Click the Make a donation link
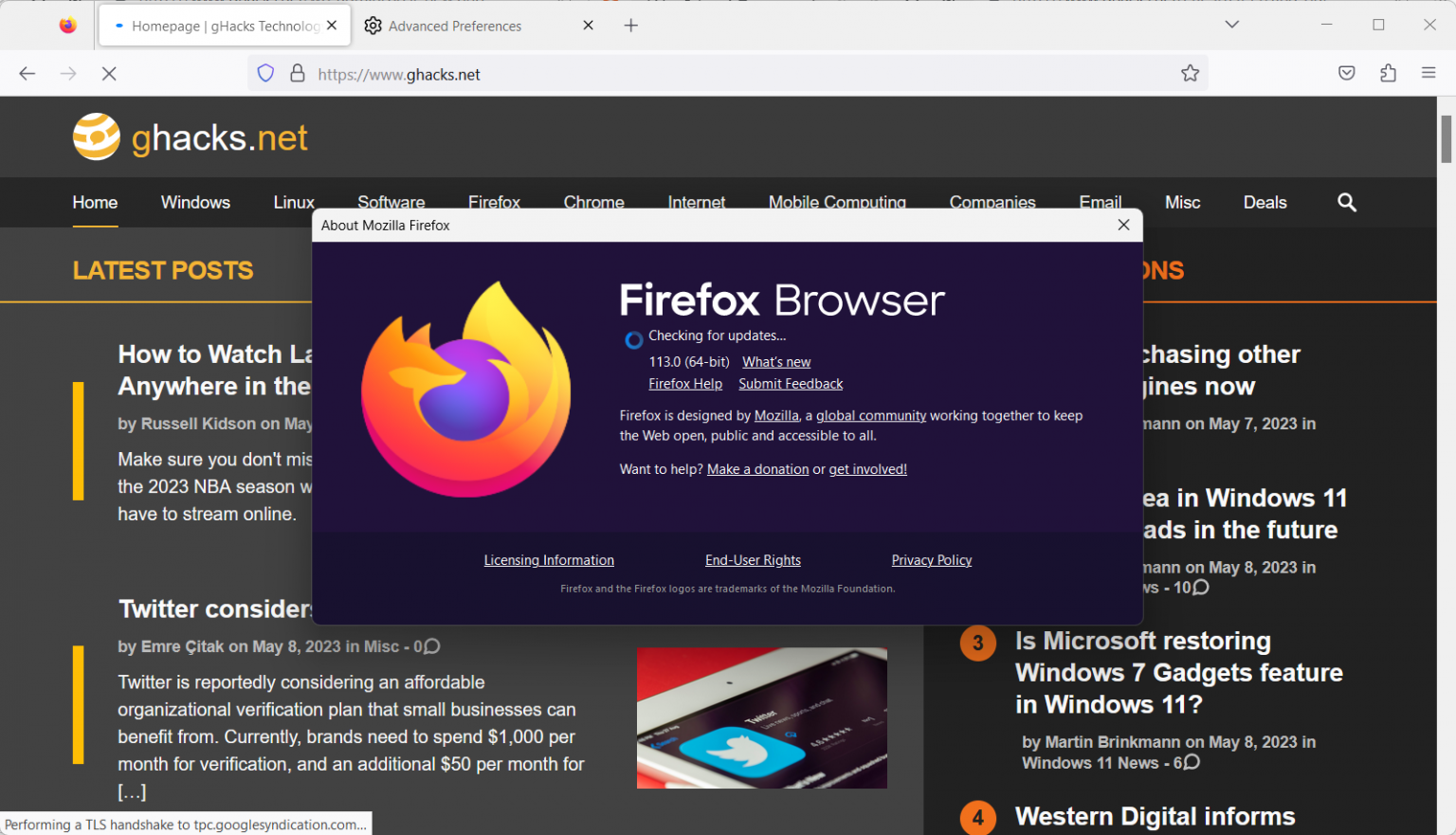The height and width of the screenshot is (835, 1456). tap(757, 468)
